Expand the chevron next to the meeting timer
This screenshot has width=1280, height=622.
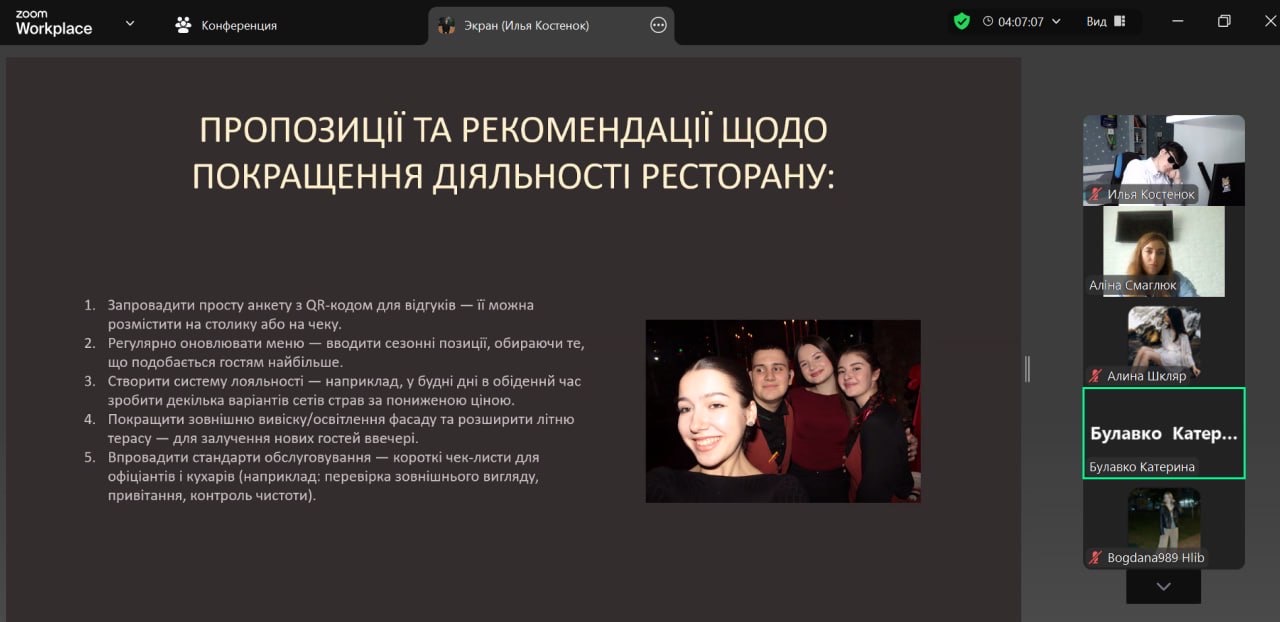(x=1056, y=21)
